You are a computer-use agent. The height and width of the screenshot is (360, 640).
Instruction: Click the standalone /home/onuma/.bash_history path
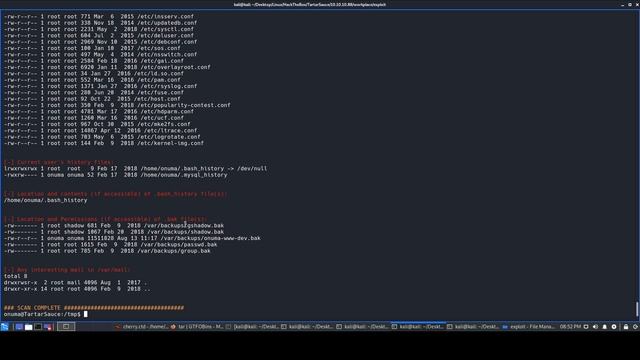pyautogui.click(x=45, y=200)
